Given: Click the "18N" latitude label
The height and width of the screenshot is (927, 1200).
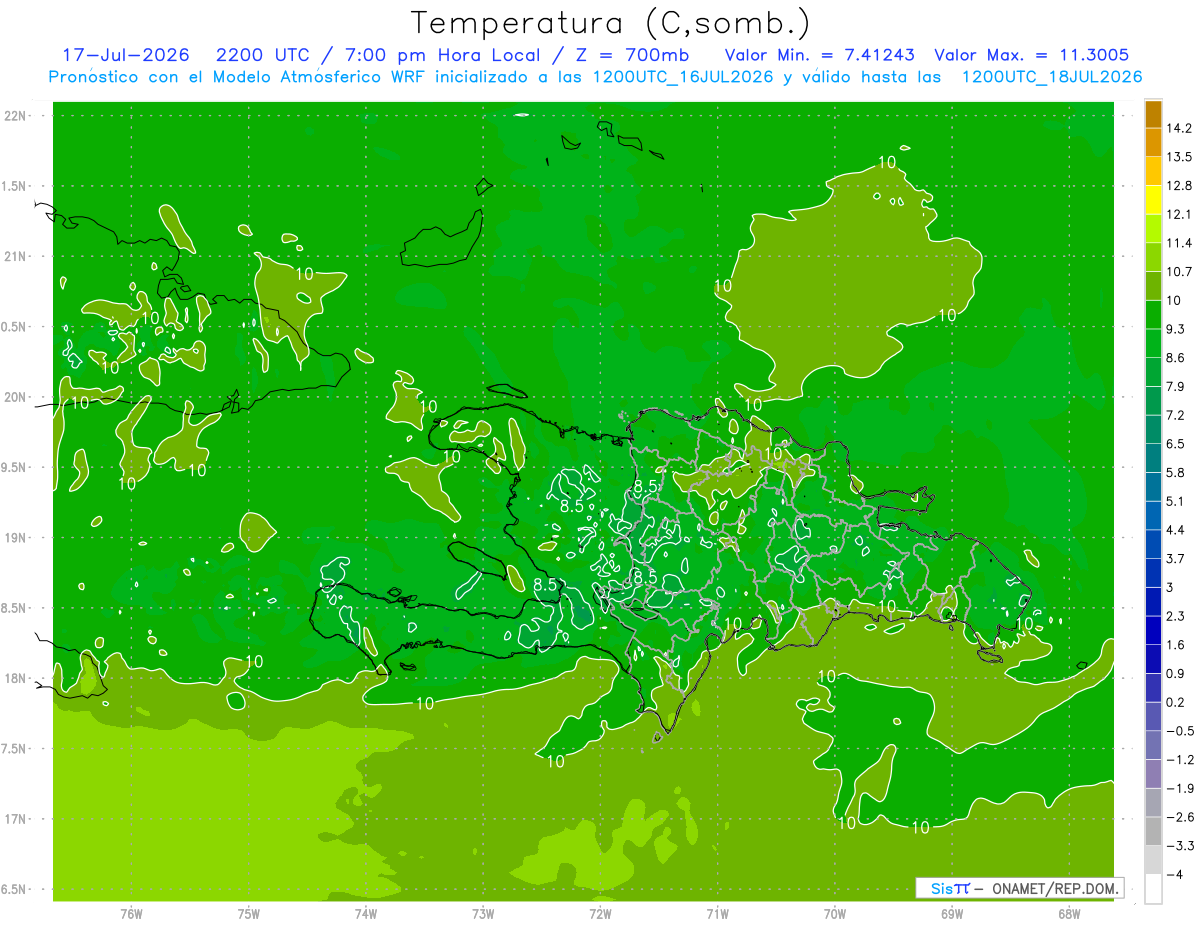Looking at the screenshot, I should (15, 679).
